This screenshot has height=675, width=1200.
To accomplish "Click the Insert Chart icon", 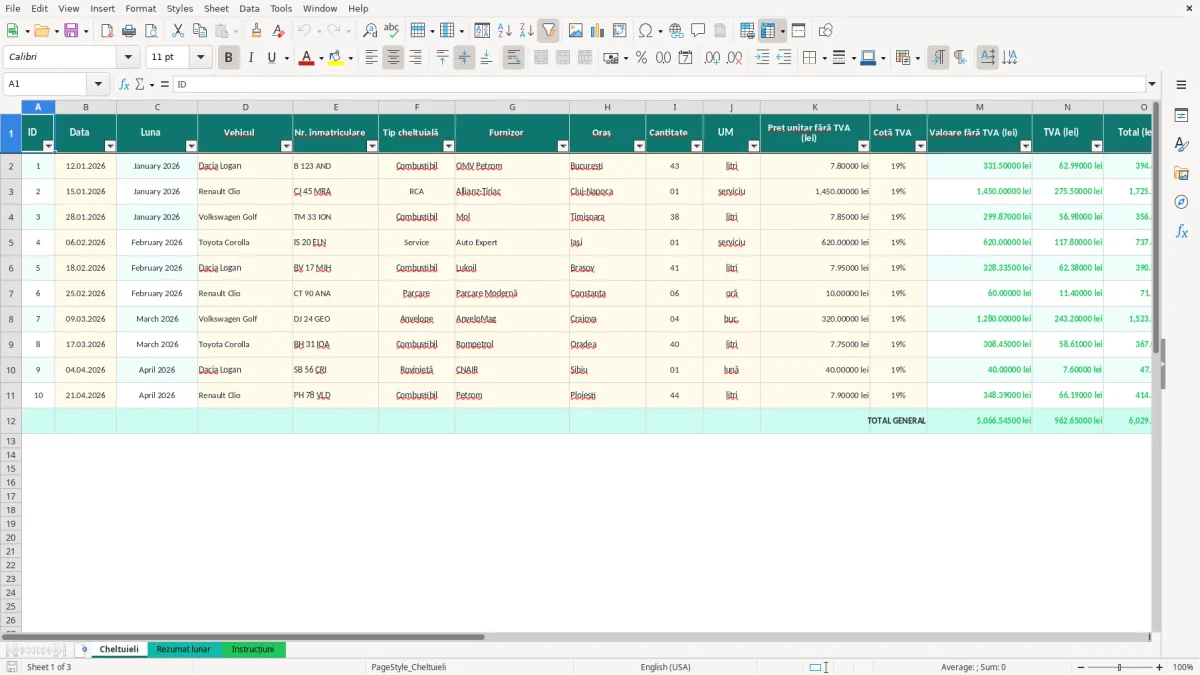I will (x=598, y=31).
